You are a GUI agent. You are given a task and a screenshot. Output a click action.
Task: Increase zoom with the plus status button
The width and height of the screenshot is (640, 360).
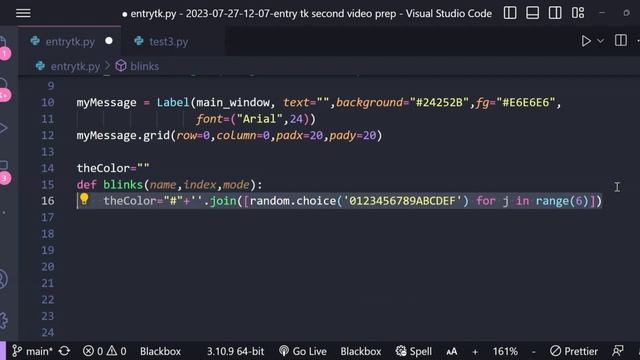coord(475,351)
